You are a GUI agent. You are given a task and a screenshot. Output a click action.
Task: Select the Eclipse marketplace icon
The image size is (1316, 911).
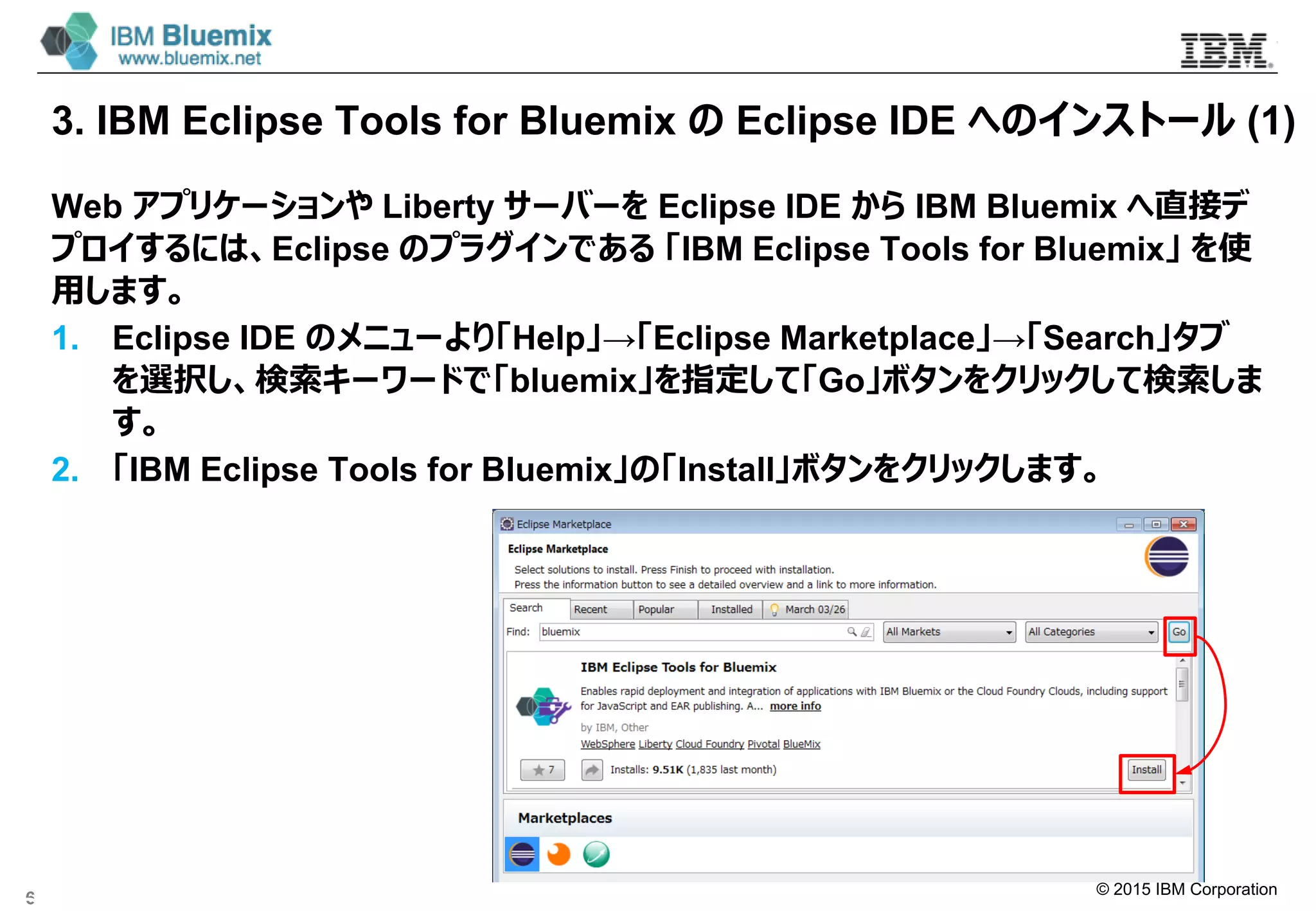tap(522, 854)
